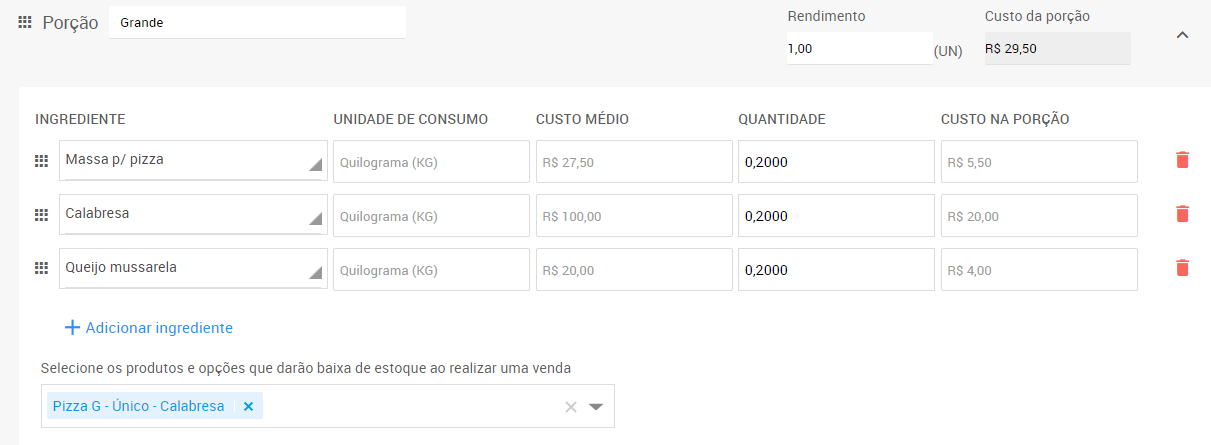Expand the products and options dropdown arrow
Viewport: 1211px width, 445px height.
coord(597,407)
